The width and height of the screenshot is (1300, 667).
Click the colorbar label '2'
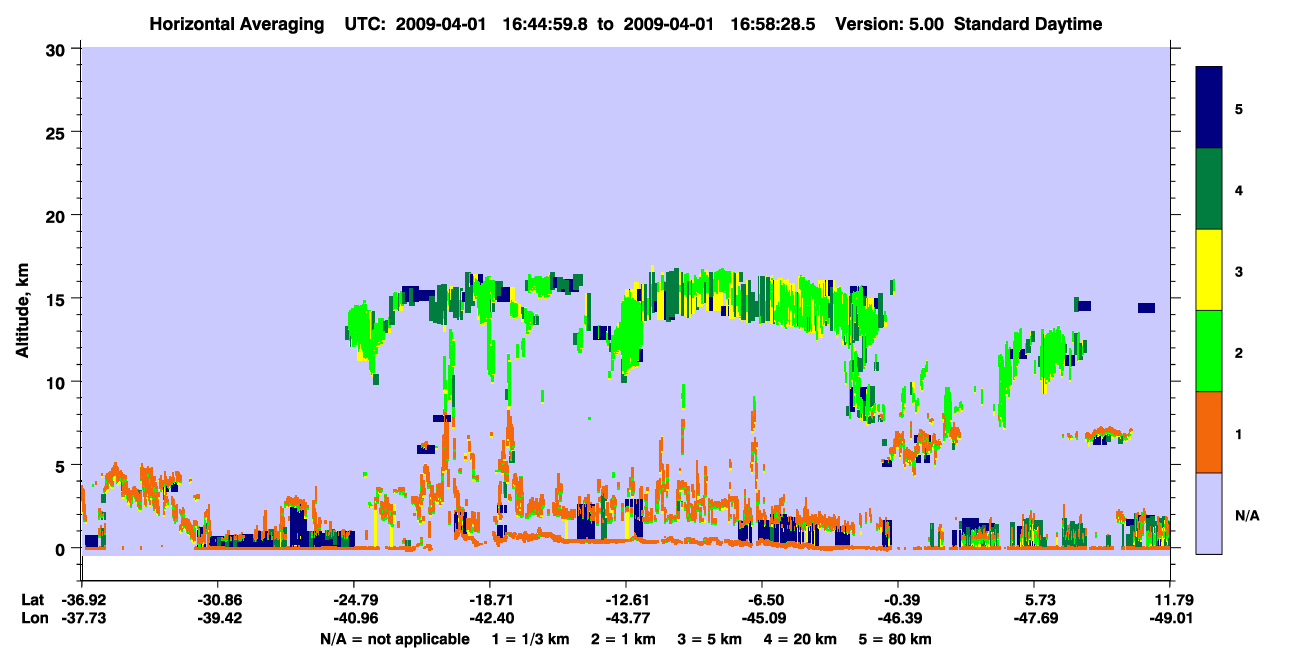[1239, 352]
